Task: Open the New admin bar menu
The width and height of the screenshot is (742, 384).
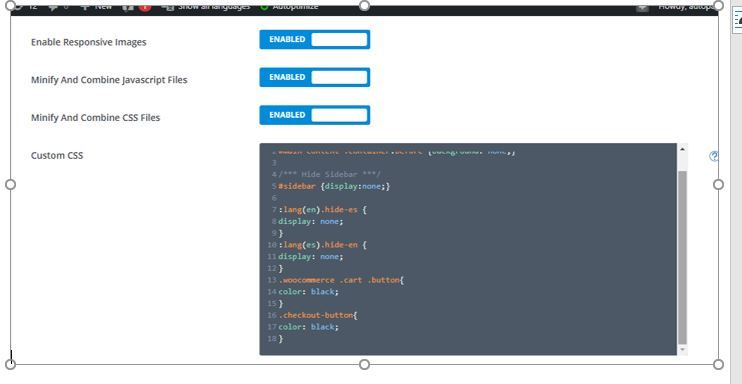Action: 96,7
